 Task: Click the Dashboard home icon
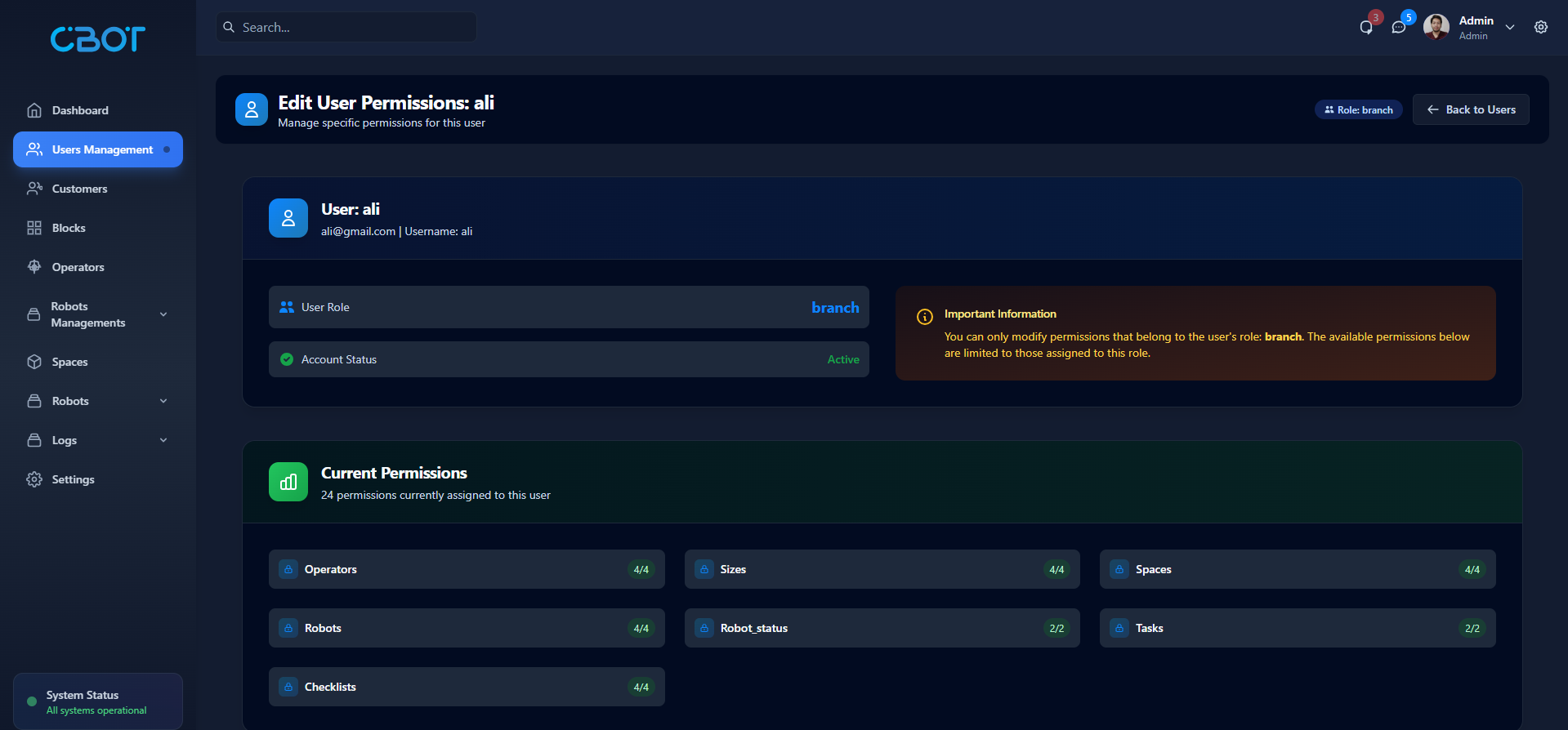tap(34, 110)
